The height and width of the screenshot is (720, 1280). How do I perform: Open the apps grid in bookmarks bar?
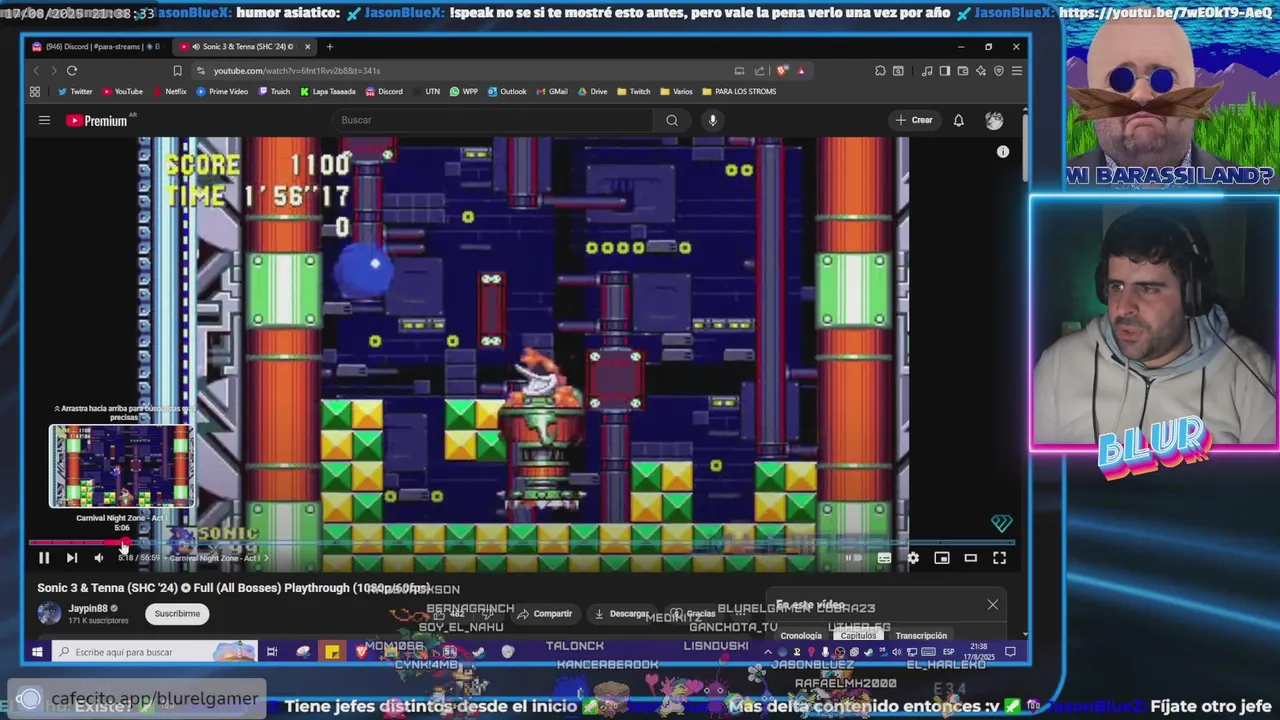coord(35,91)
